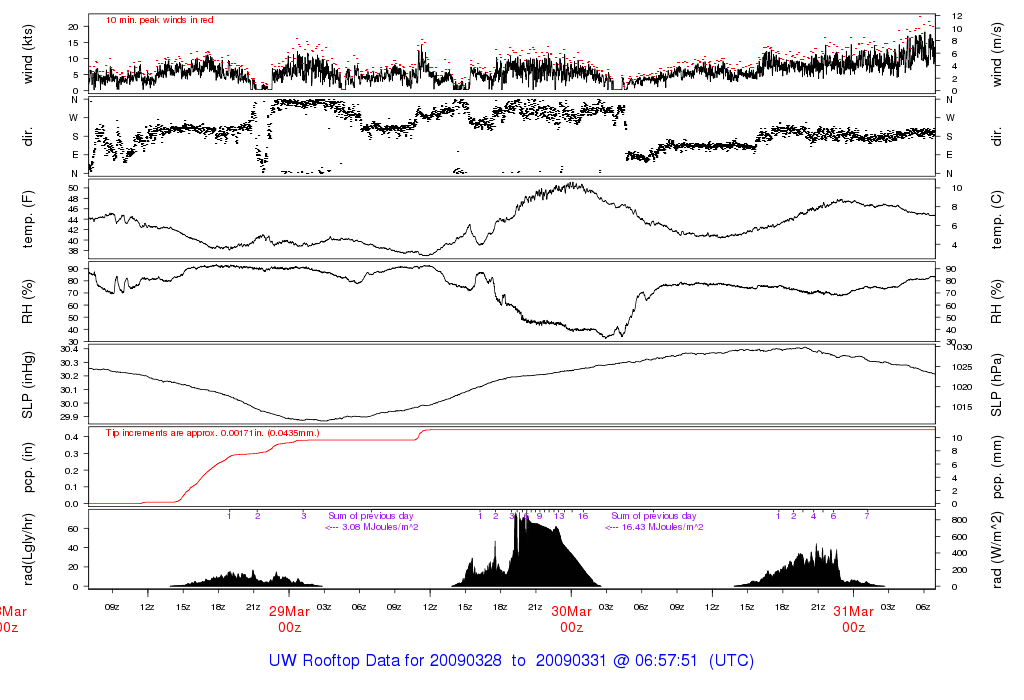
Task: Select the '12' value on wind m/s axis
Action: [x=957, y=16]
